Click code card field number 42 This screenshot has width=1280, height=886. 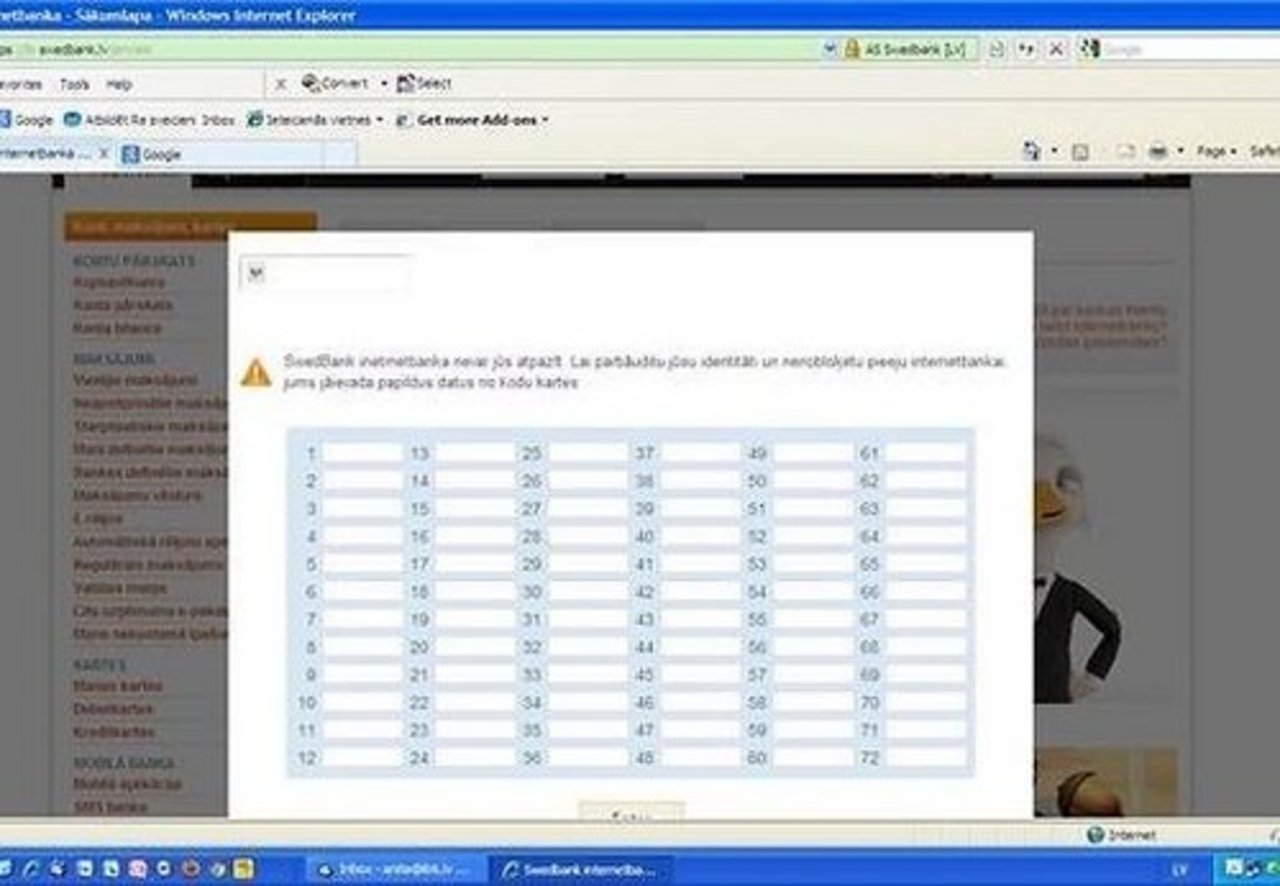[x=700, y=592]
